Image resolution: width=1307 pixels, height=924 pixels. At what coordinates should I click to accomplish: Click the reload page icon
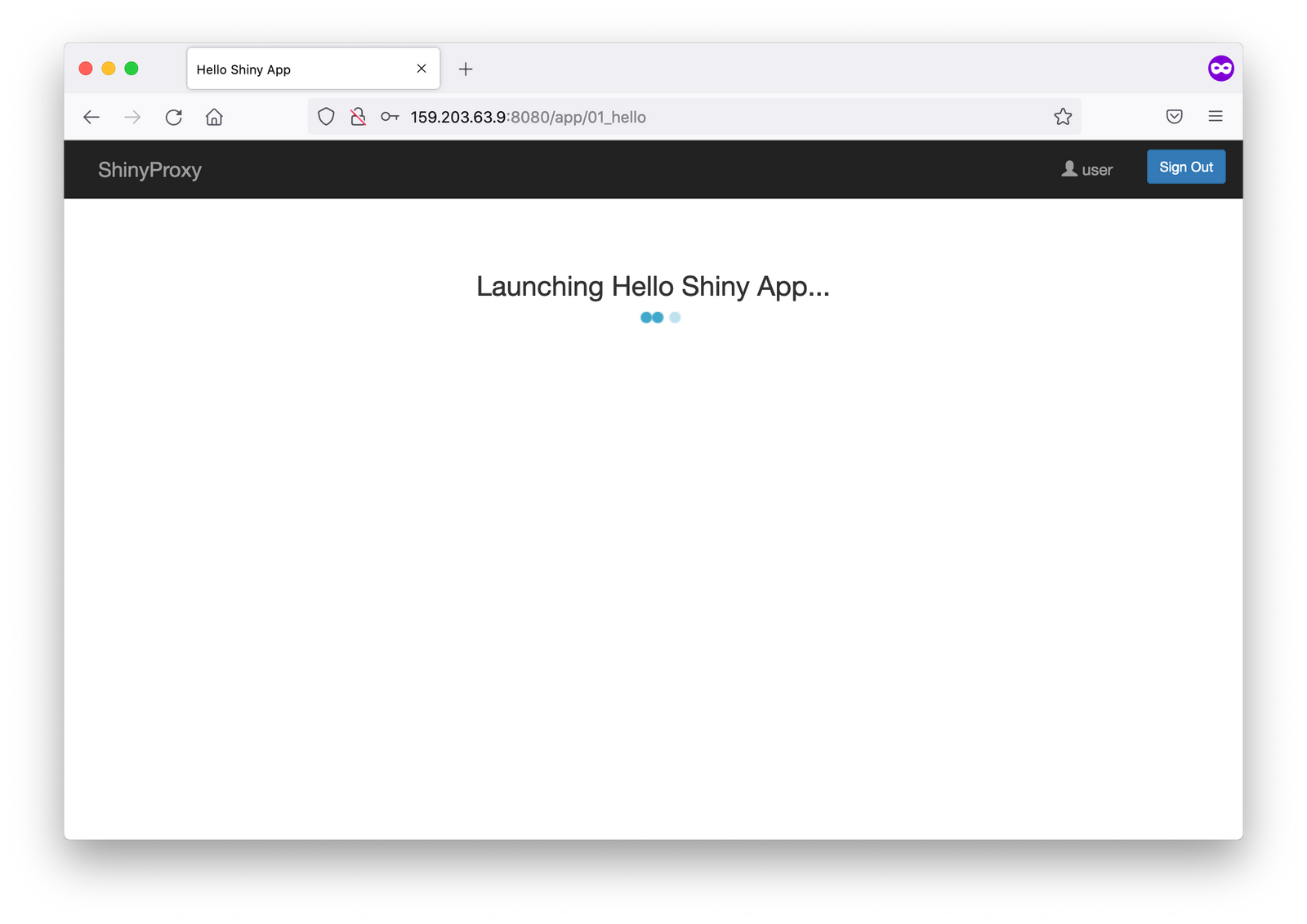click(x=173, y=117)
